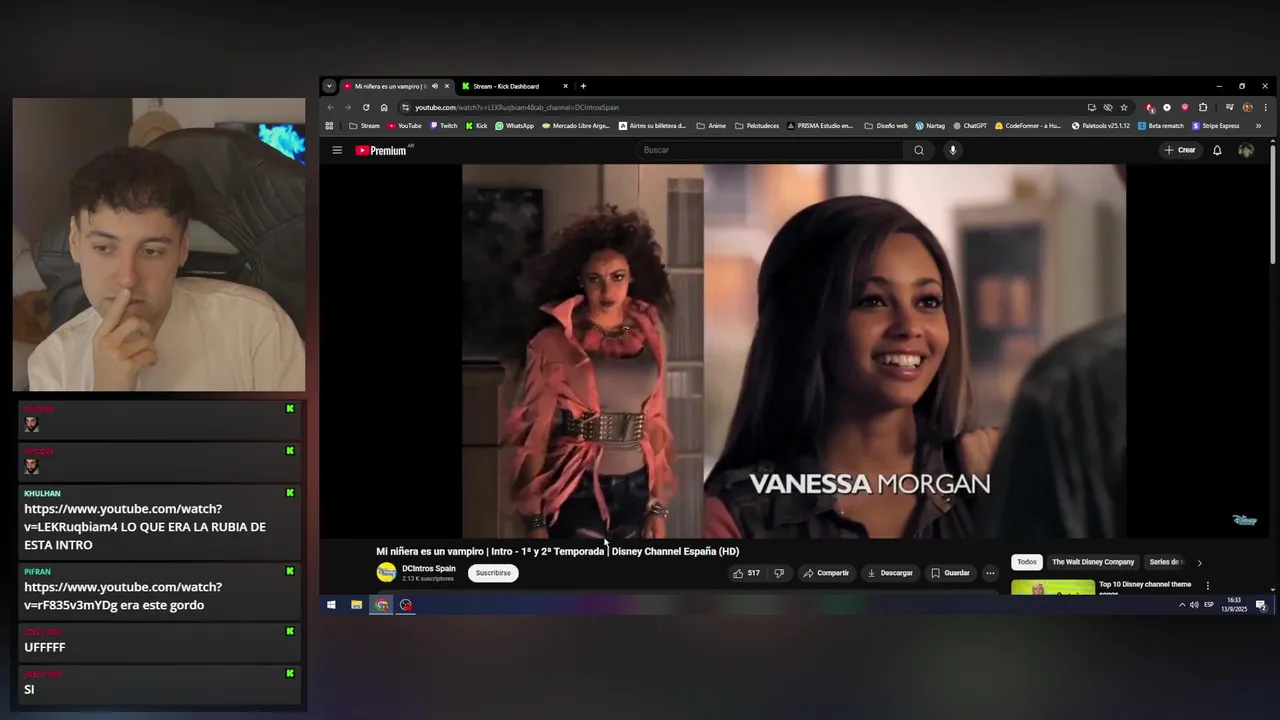Open browser extensions puzzle icon

[x=1203, y=107]
